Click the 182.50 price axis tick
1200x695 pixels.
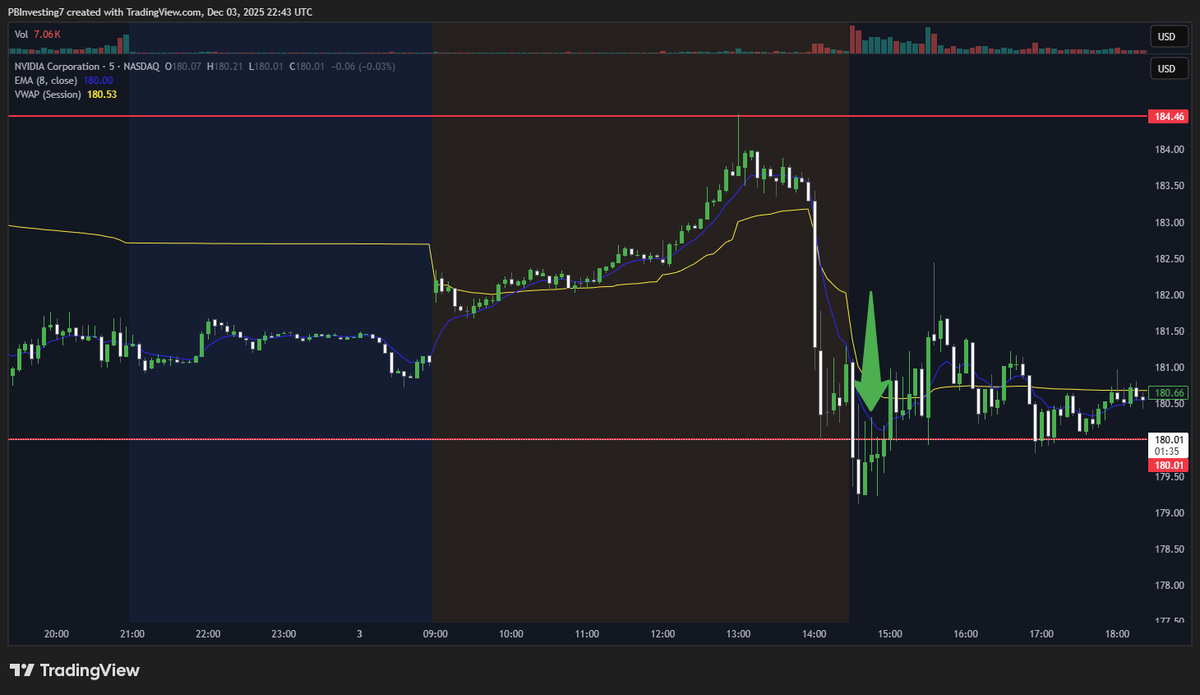[1170, 259]
